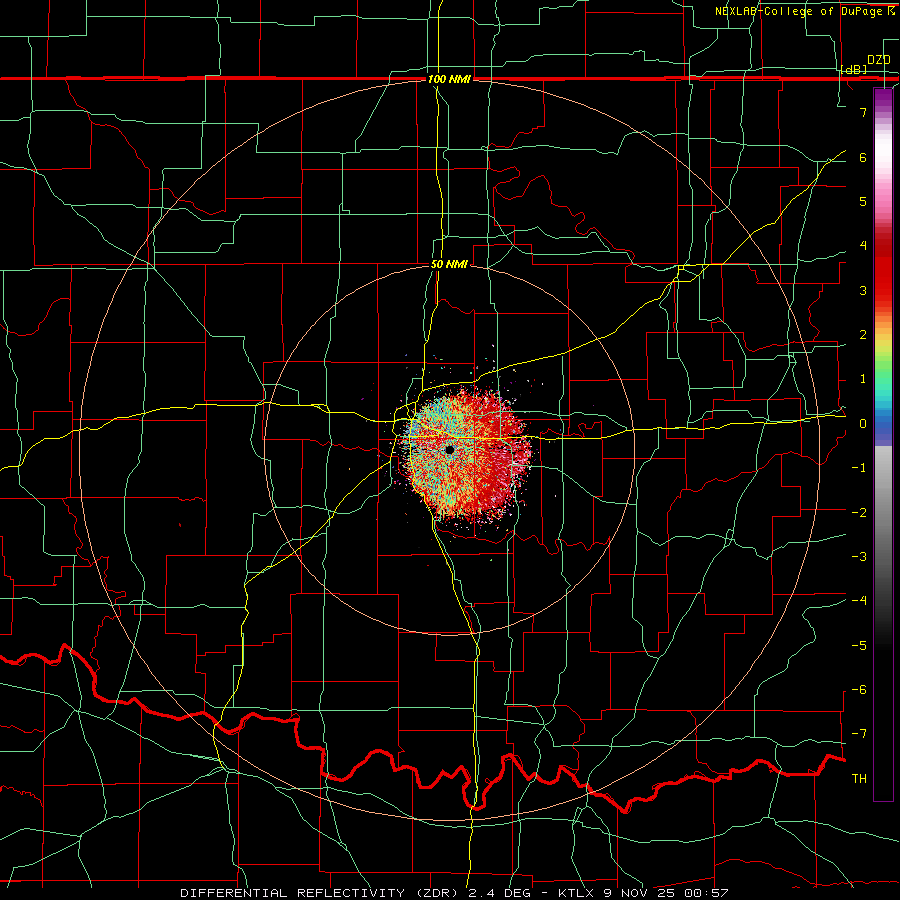Click the -5 value on the scale
900x900 pixels.
859,646
